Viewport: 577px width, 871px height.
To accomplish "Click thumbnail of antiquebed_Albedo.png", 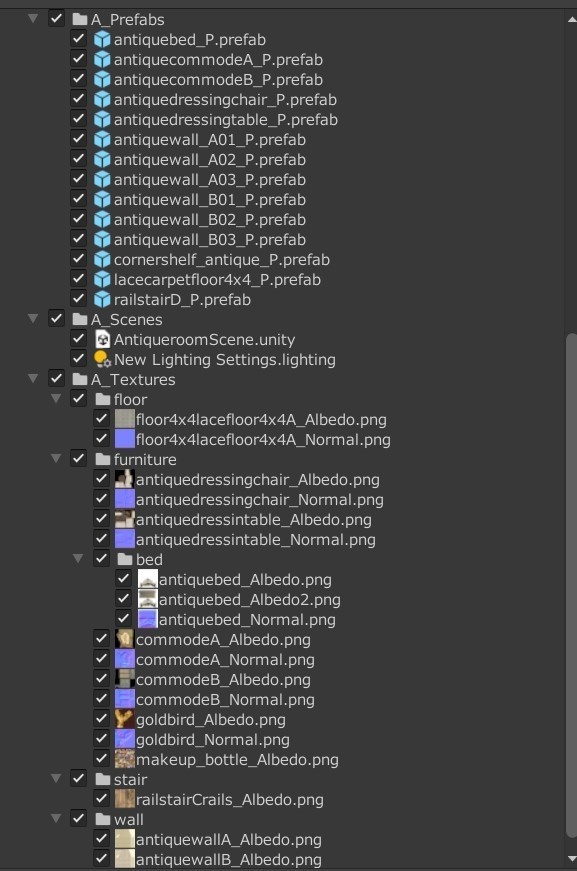I will click(x=148, y=579).
